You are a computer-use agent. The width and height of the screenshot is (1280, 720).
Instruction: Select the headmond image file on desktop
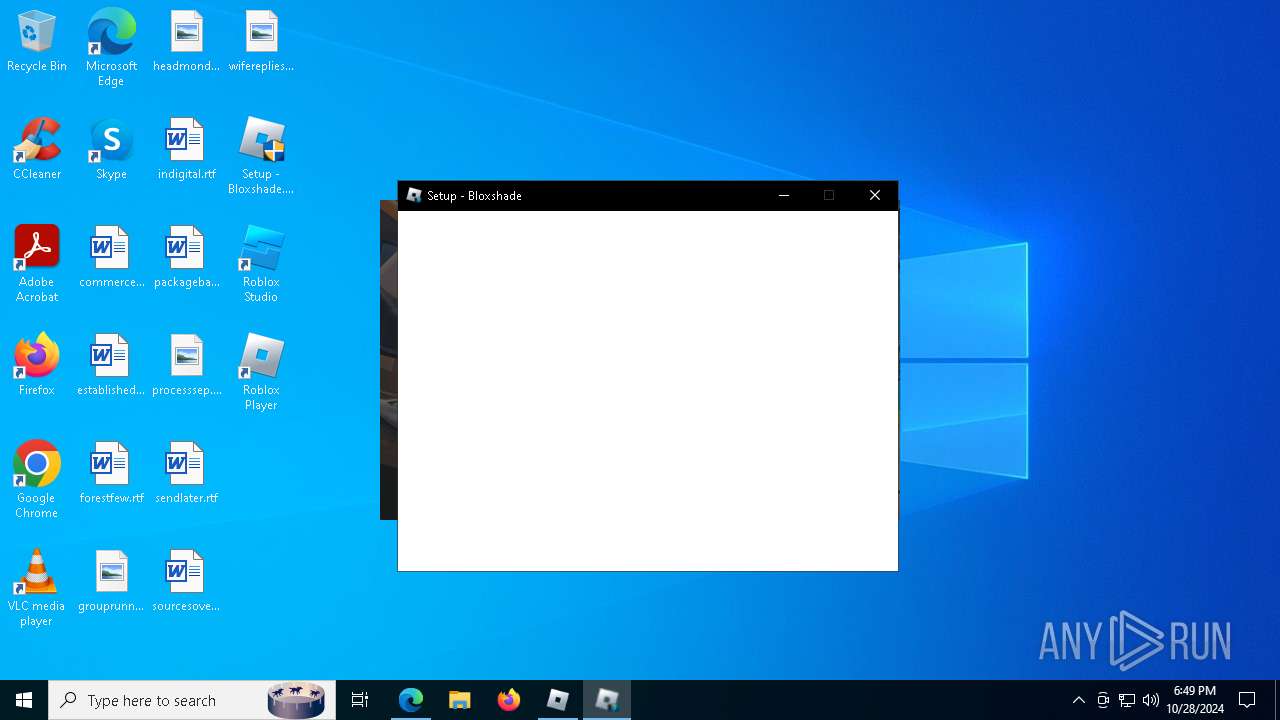[x=186, y=42]
